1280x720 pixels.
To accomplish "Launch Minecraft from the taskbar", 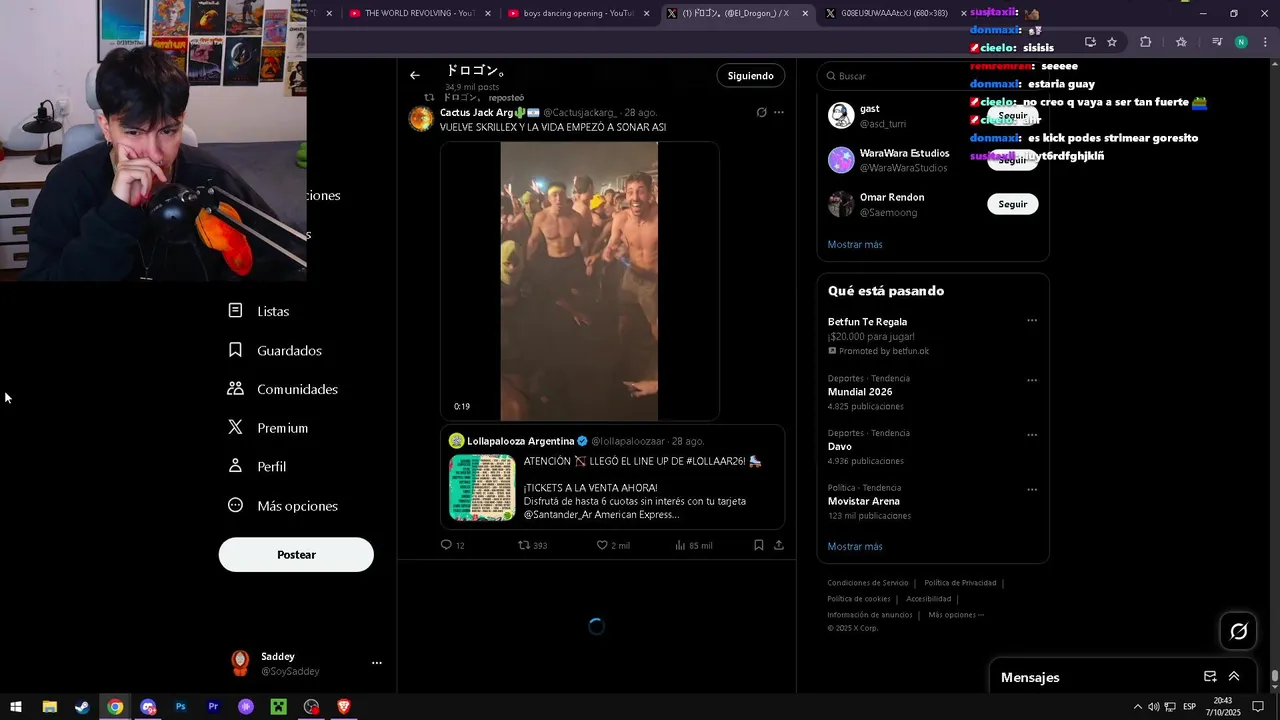I will click(x=279, y=706).
